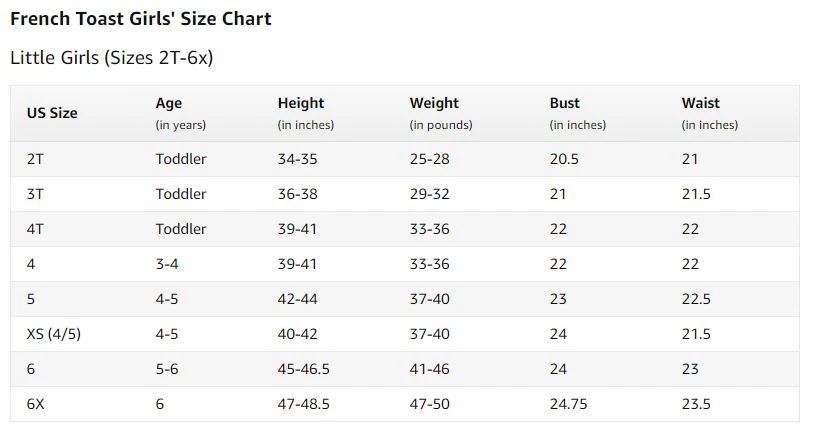This screenshot has width=813, height=434.
Task: Click the French Toast Girls' Size Chart title
Action: tap(140, 19)
